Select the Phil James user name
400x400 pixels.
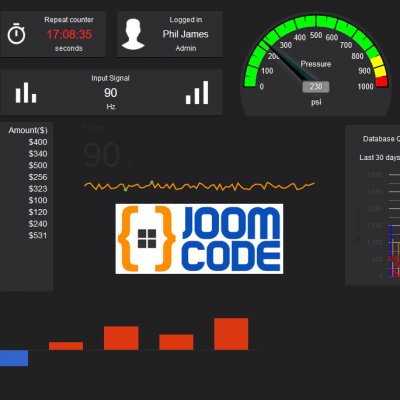click(185, 34)
